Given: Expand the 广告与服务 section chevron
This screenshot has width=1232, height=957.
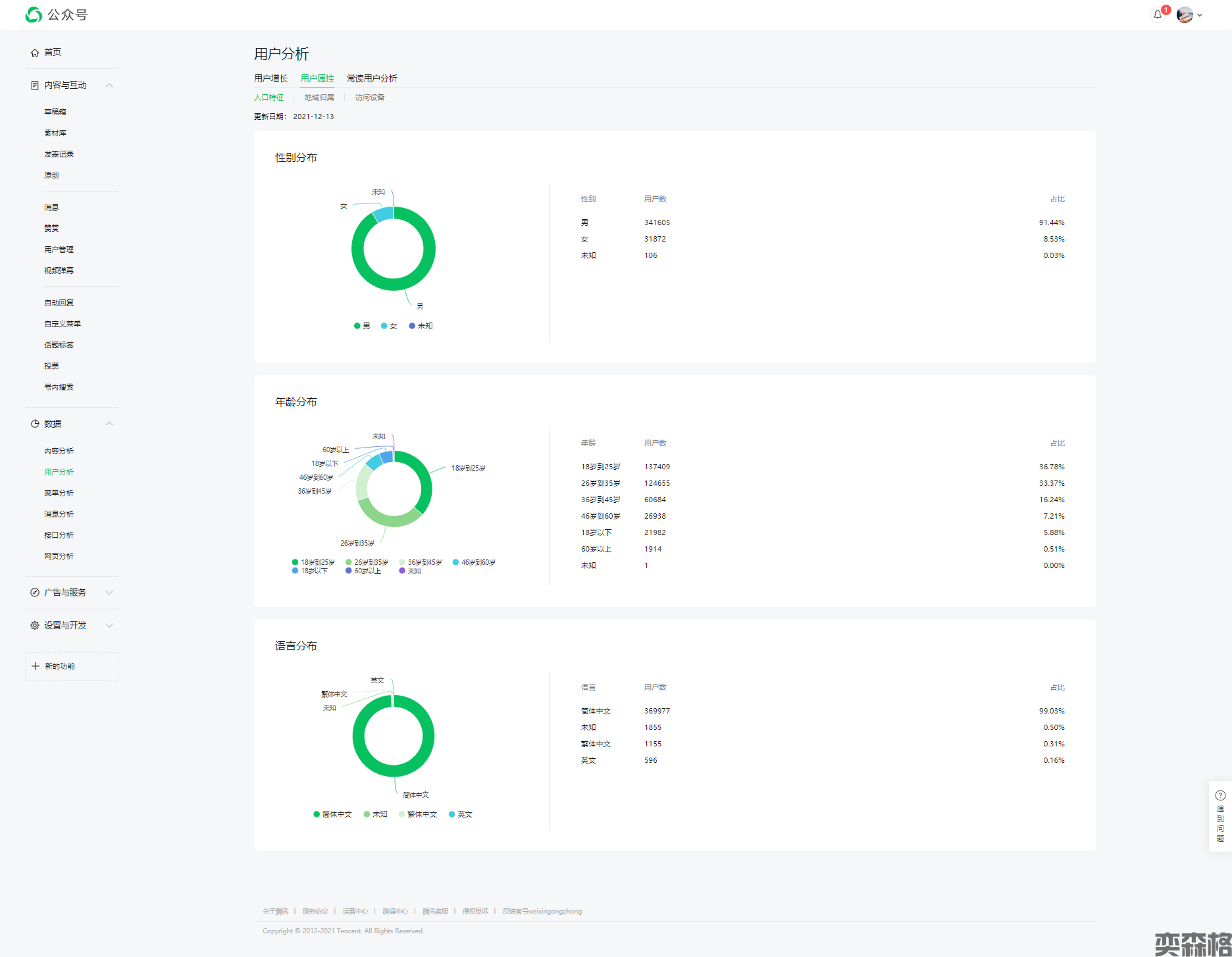Looking at the screenshot, I should coord(109,592).
